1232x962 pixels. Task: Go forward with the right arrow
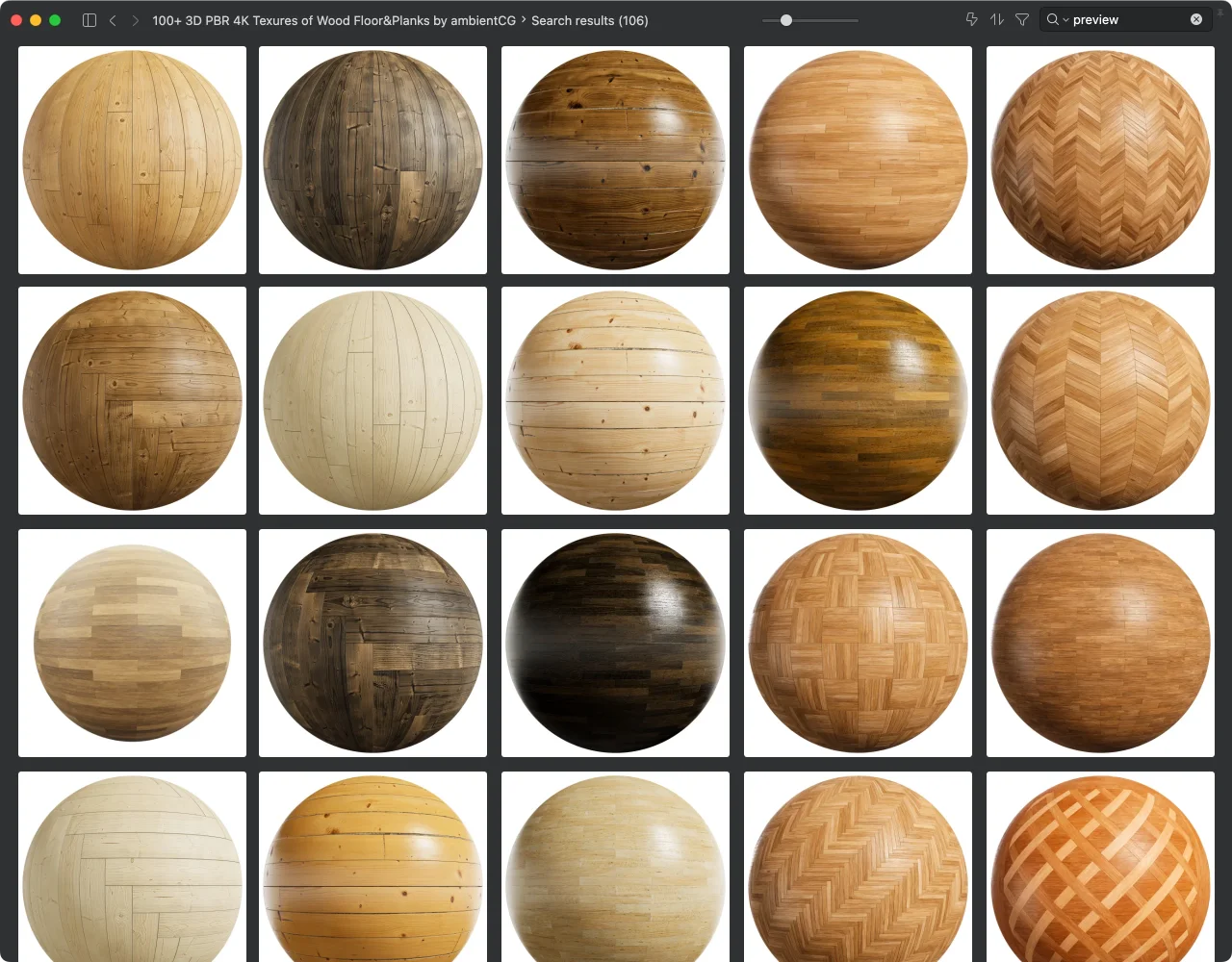135,20
